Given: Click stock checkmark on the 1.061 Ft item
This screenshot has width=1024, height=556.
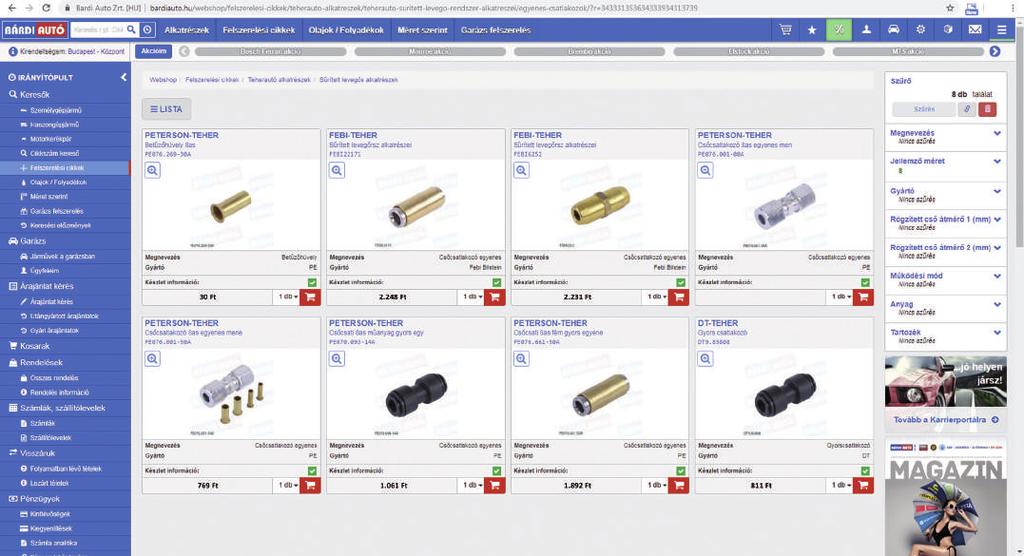Looking at the screenshot, I should (497, 471).
